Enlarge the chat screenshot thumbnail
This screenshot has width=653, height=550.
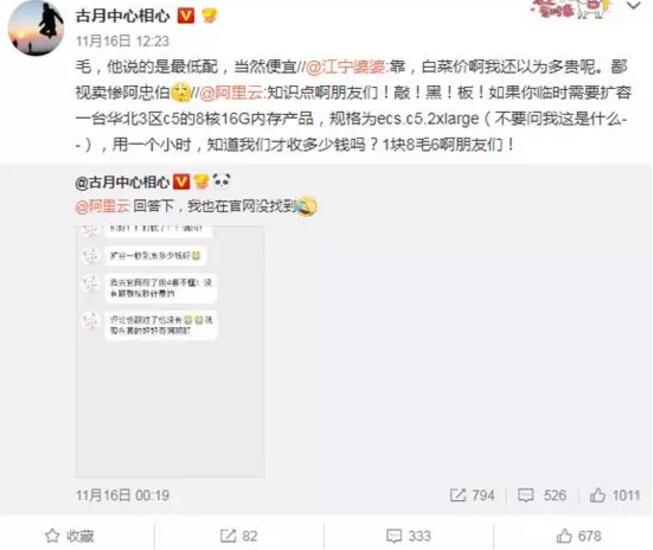point(170,351)
